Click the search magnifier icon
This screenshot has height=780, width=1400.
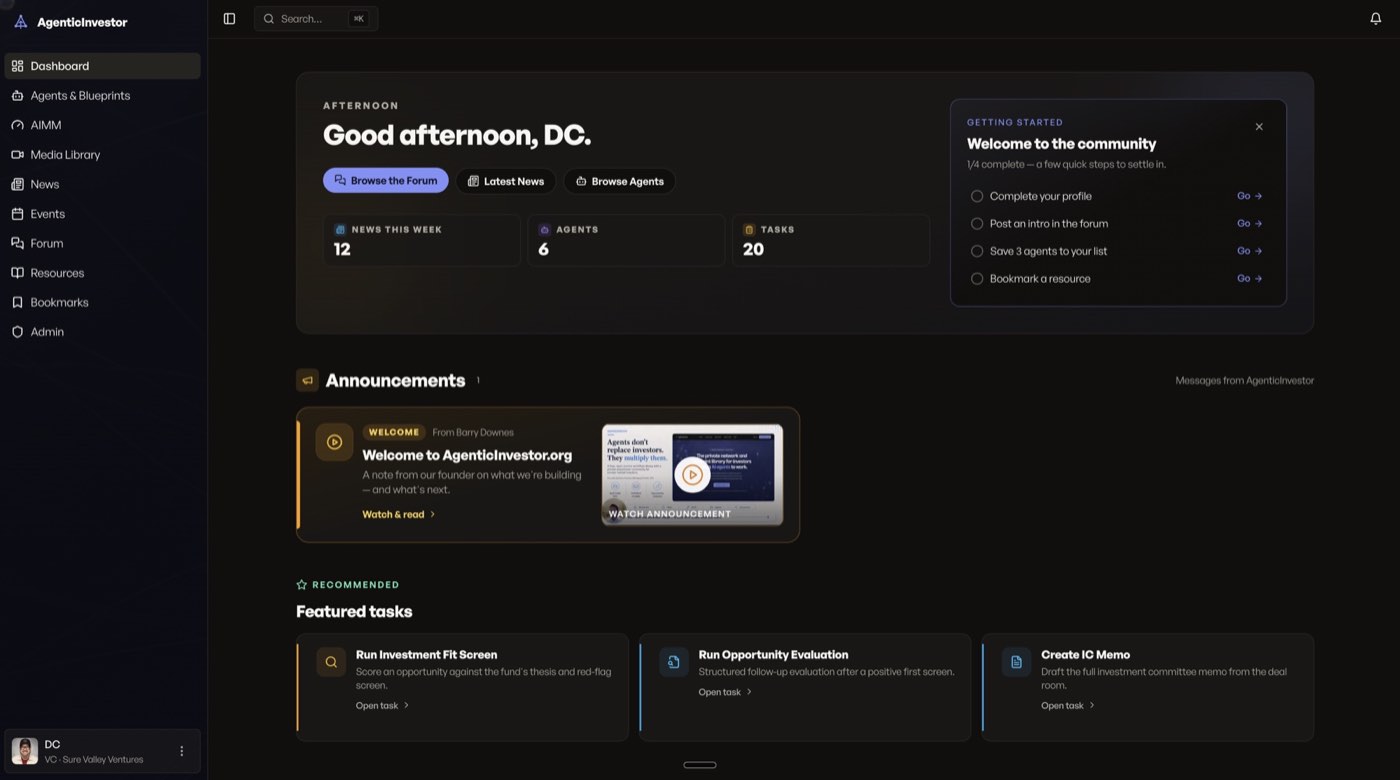click(269, 19)
